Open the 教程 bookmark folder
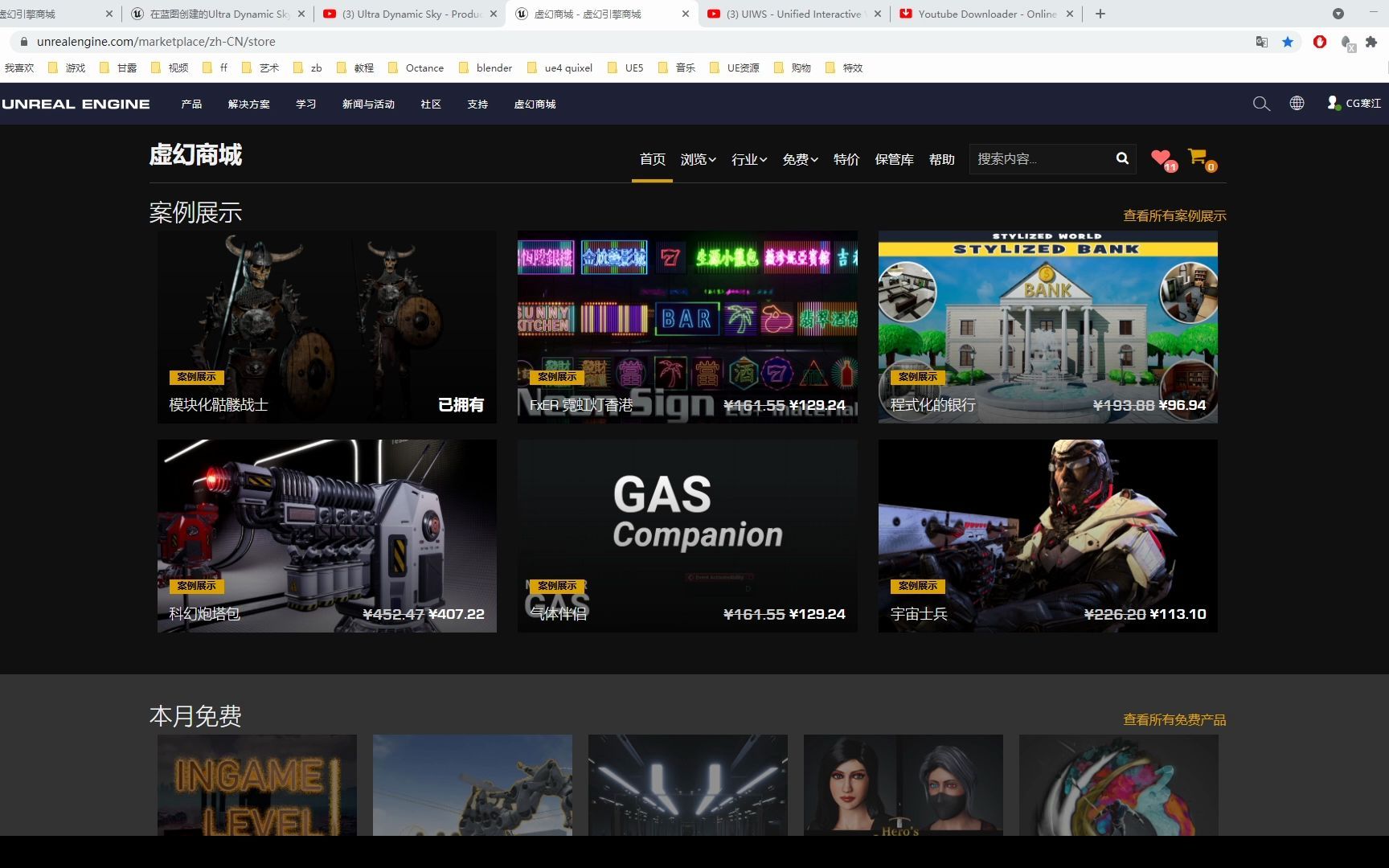The image size is (1389, 868). (355, 68)
